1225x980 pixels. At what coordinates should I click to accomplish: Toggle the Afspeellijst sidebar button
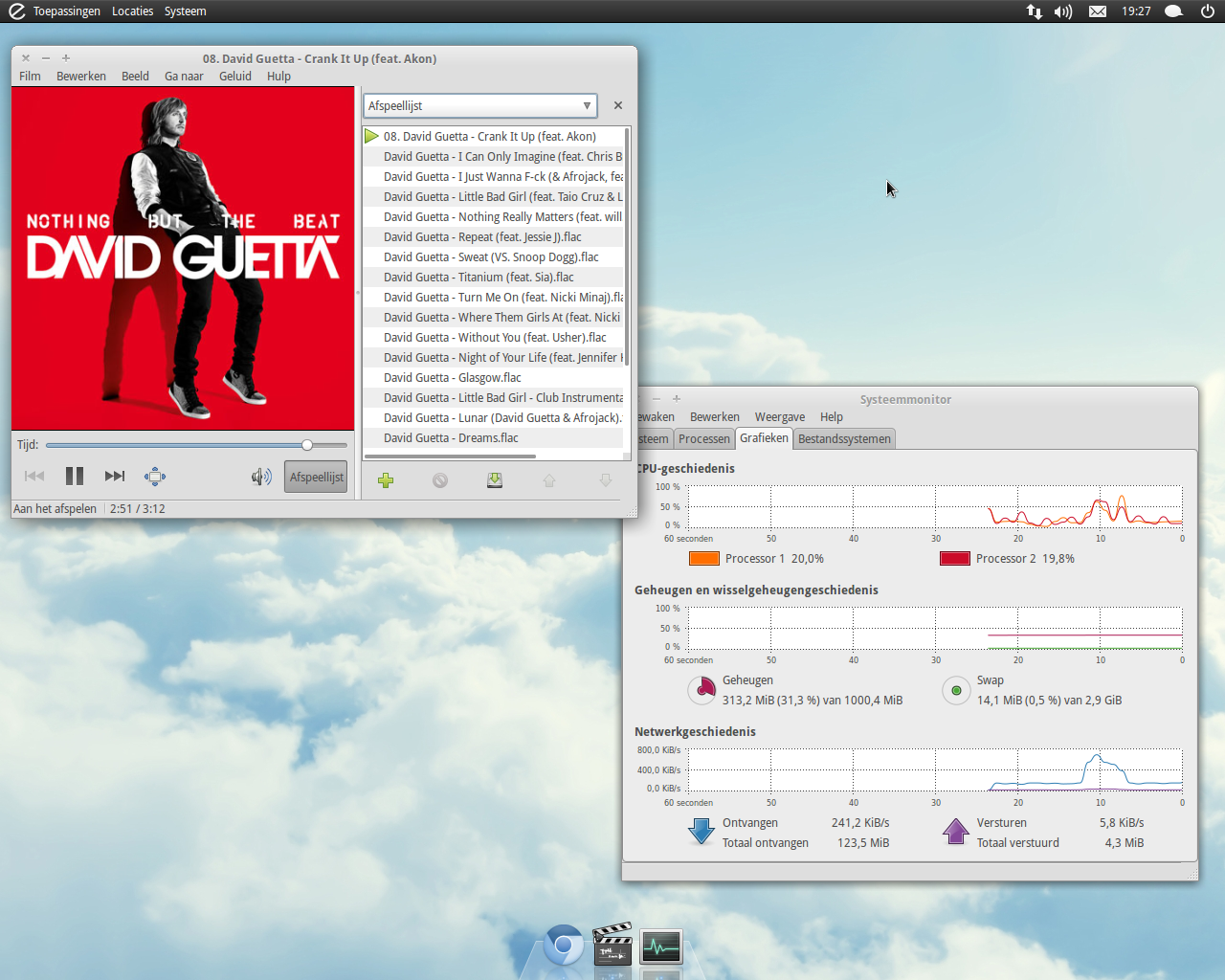pos(316,477)
